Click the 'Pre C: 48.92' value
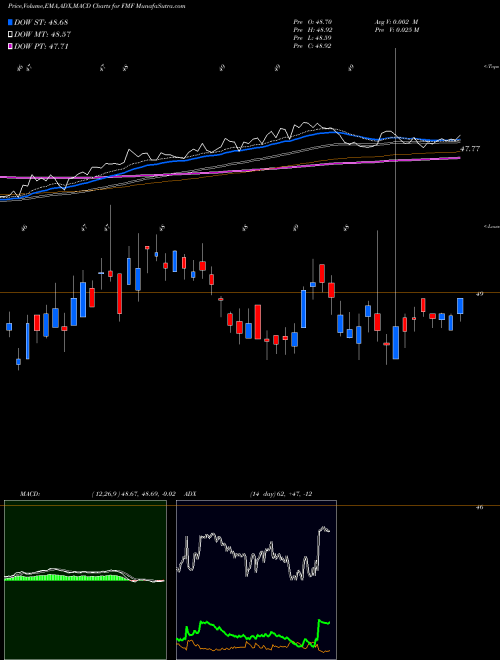 point(313,46)
